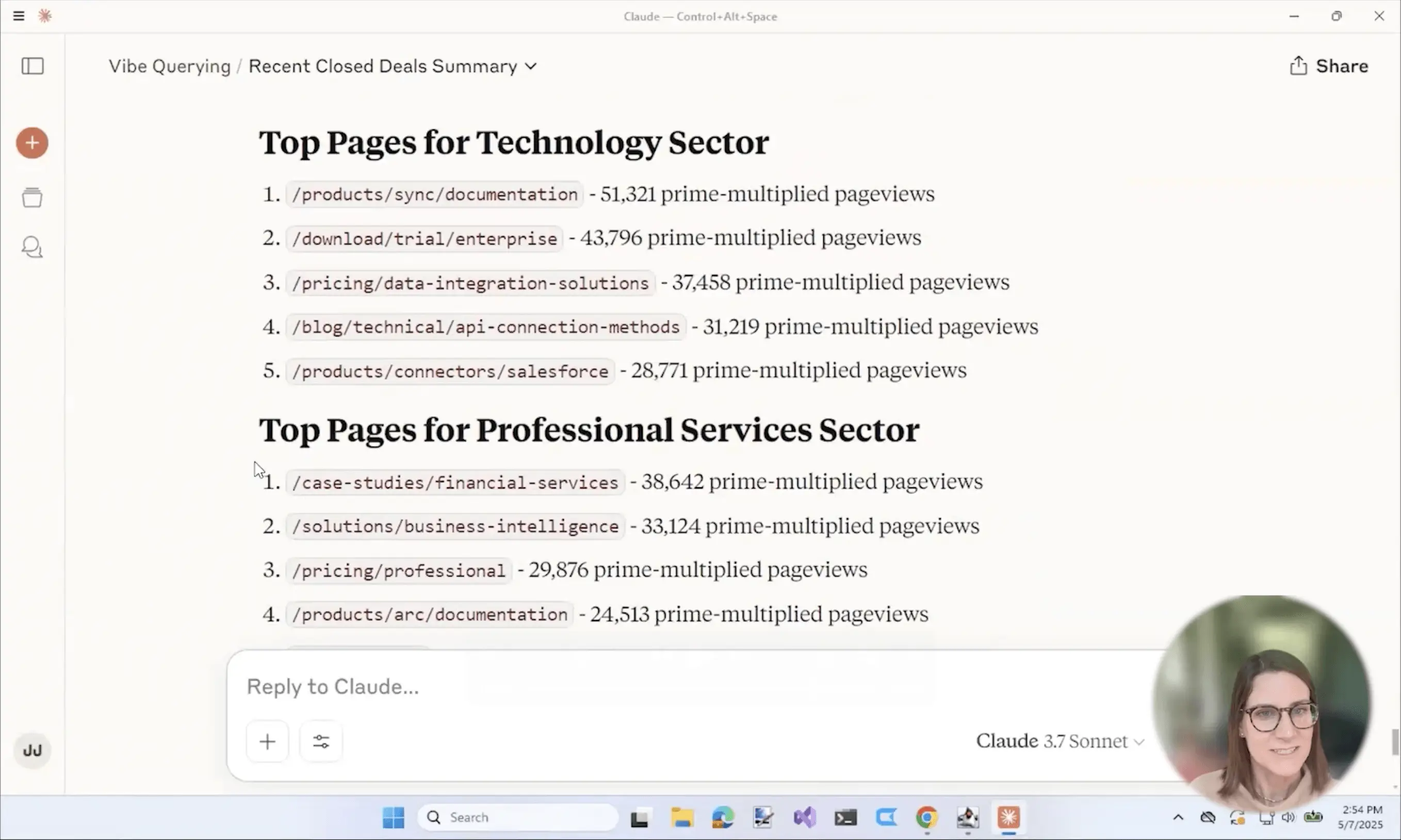Open the search and tools settings icon
The image size is (1401, 840).
[x=321, y=742]
